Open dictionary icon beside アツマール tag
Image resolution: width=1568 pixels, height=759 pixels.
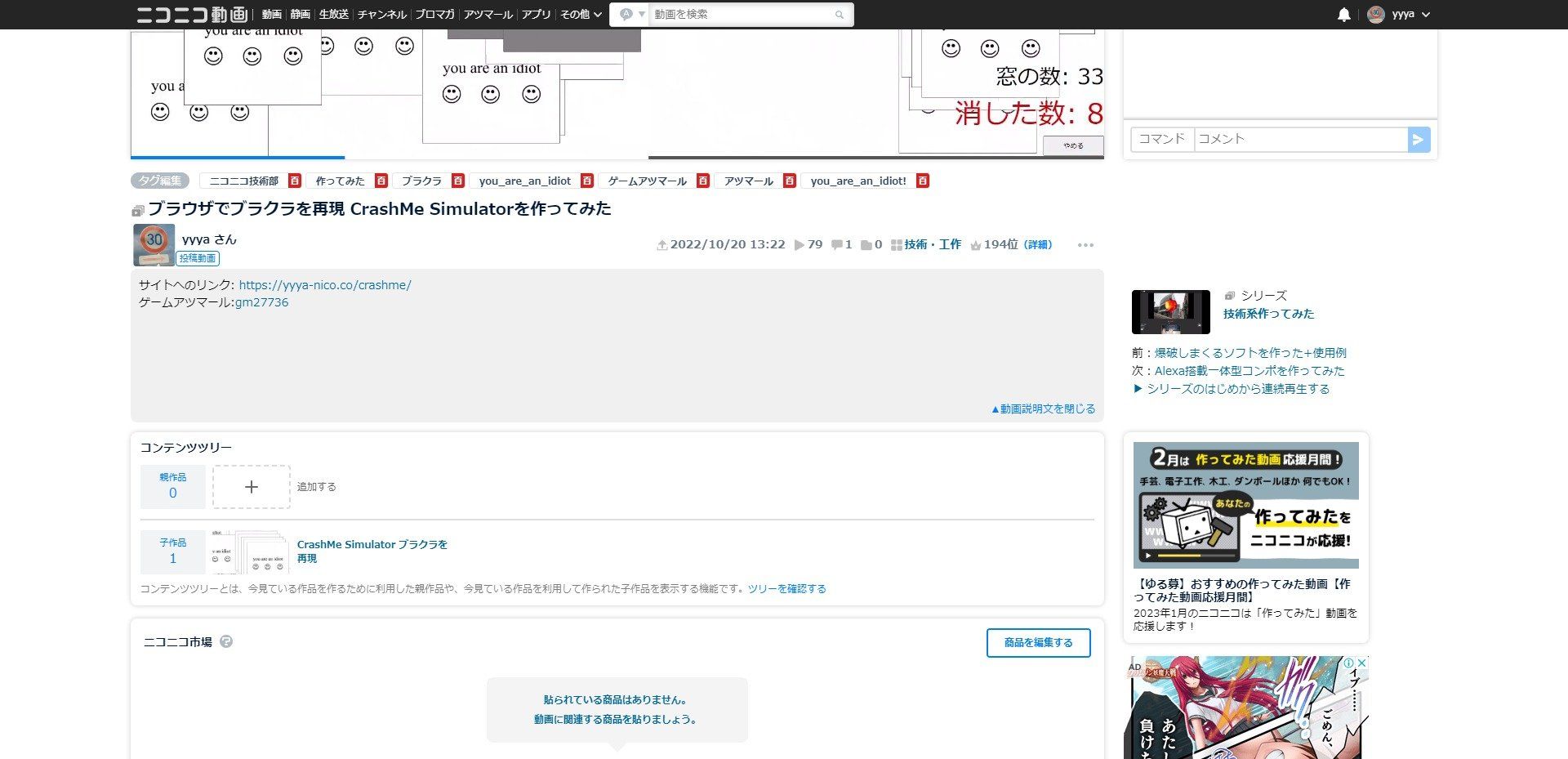coord(790,181)
